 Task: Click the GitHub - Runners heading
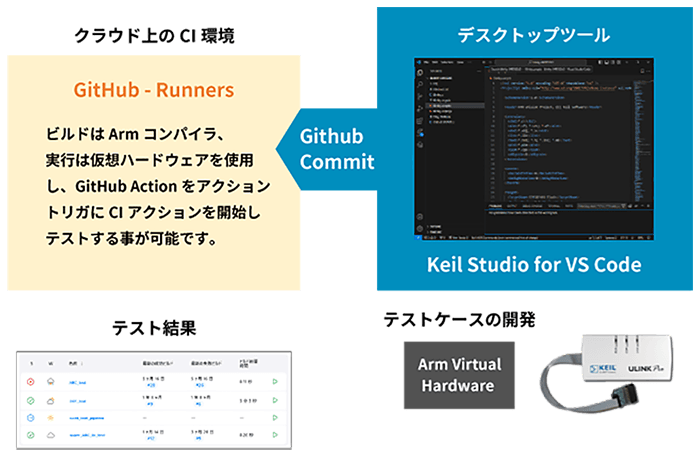tap(154, 90)
